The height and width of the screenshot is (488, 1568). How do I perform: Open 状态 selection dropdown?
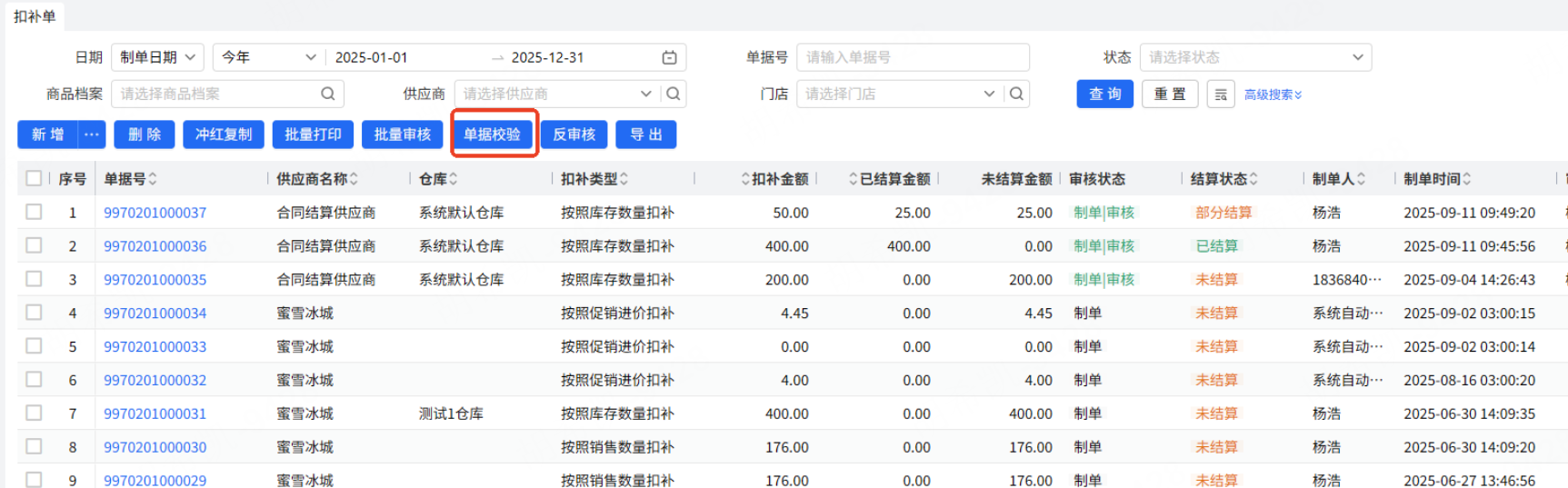pos(1255,57)
